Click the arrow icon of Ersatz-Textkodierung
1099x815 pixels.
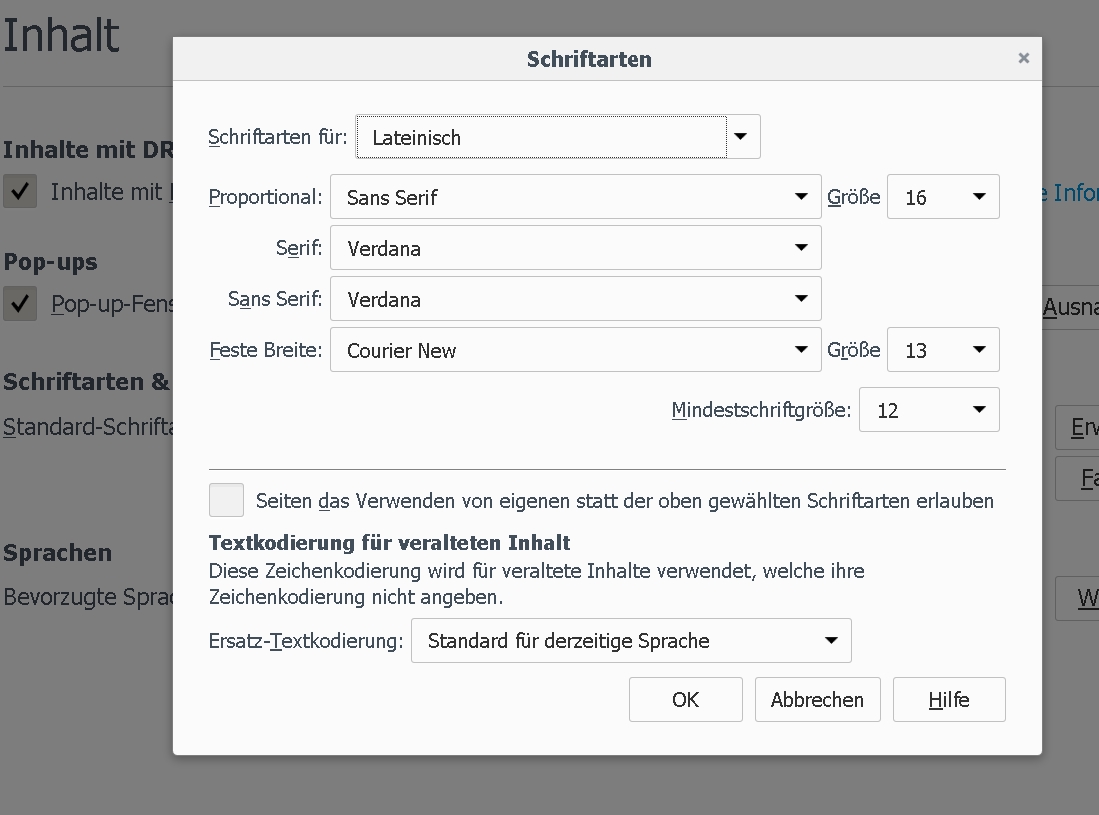point(831,641)
